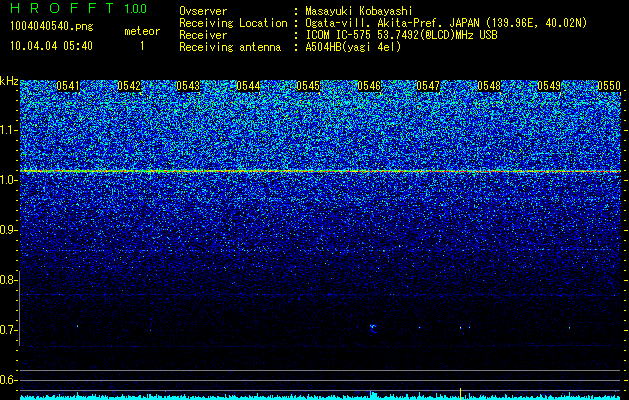Click the date stamp 10.04.04 05:40

pos(51,46)
